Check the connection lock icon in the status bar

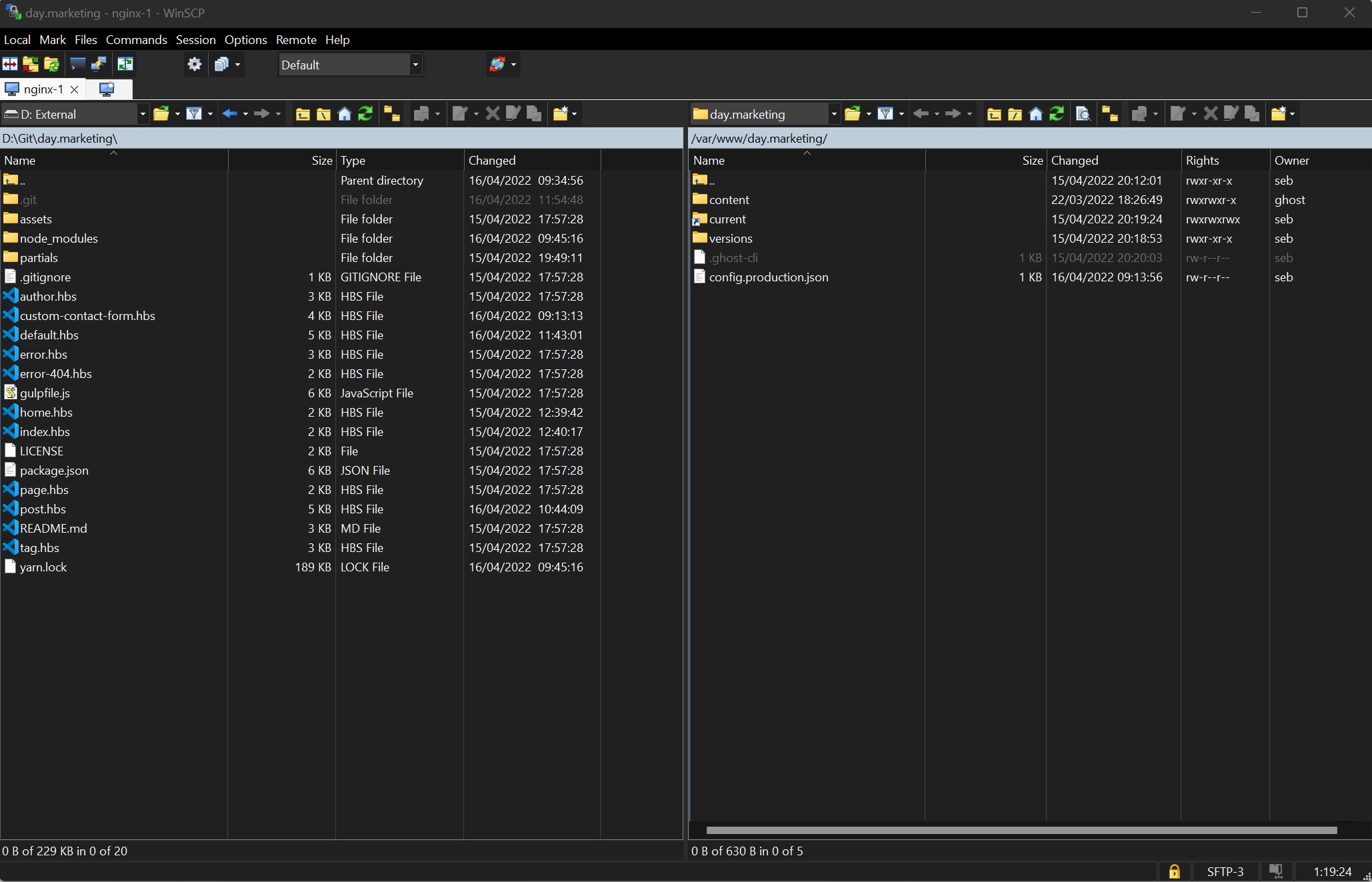coord(1174,871)
